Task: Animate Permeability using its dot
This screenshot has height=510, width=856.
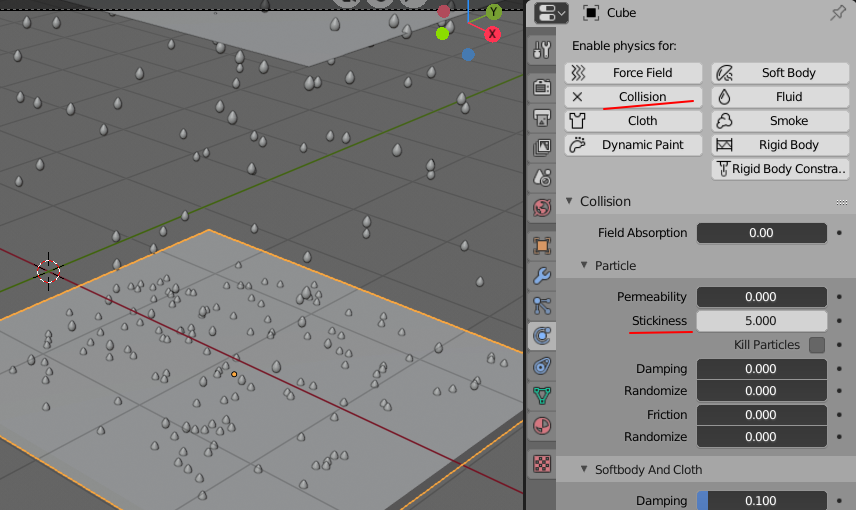Action: 839,296
